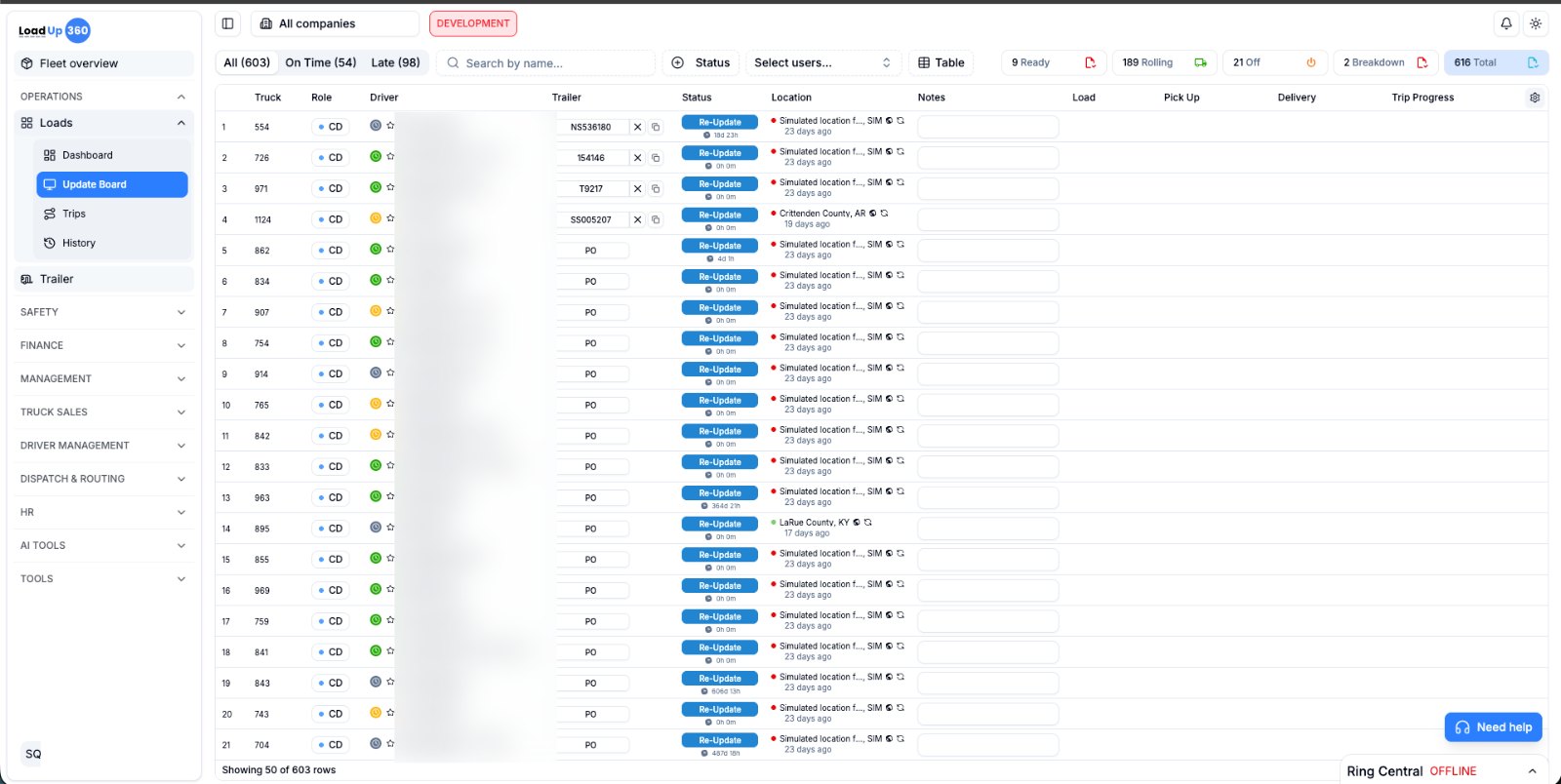Screen dimensions: 1561x784
Task: Copy trailer SS005207 number
Action: [x=656, y=220]
